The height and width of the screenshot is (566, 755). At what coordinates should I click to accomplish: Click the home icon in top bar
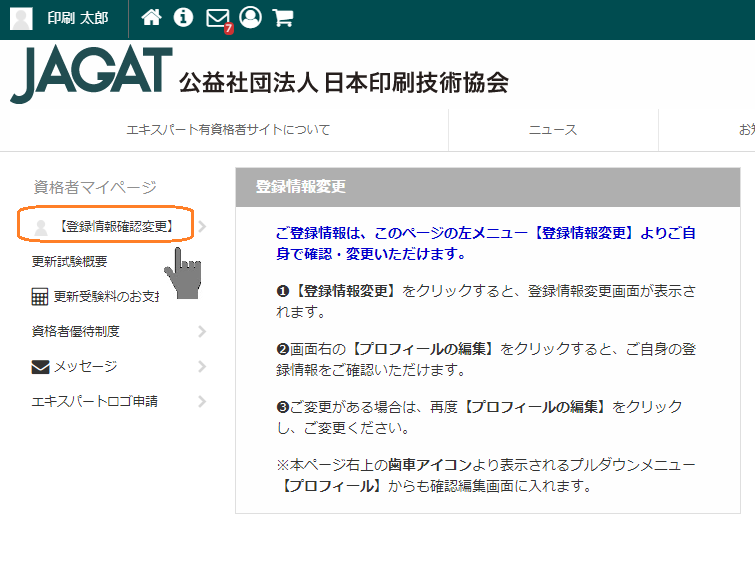pyautogui.click(x=151, y=18)
